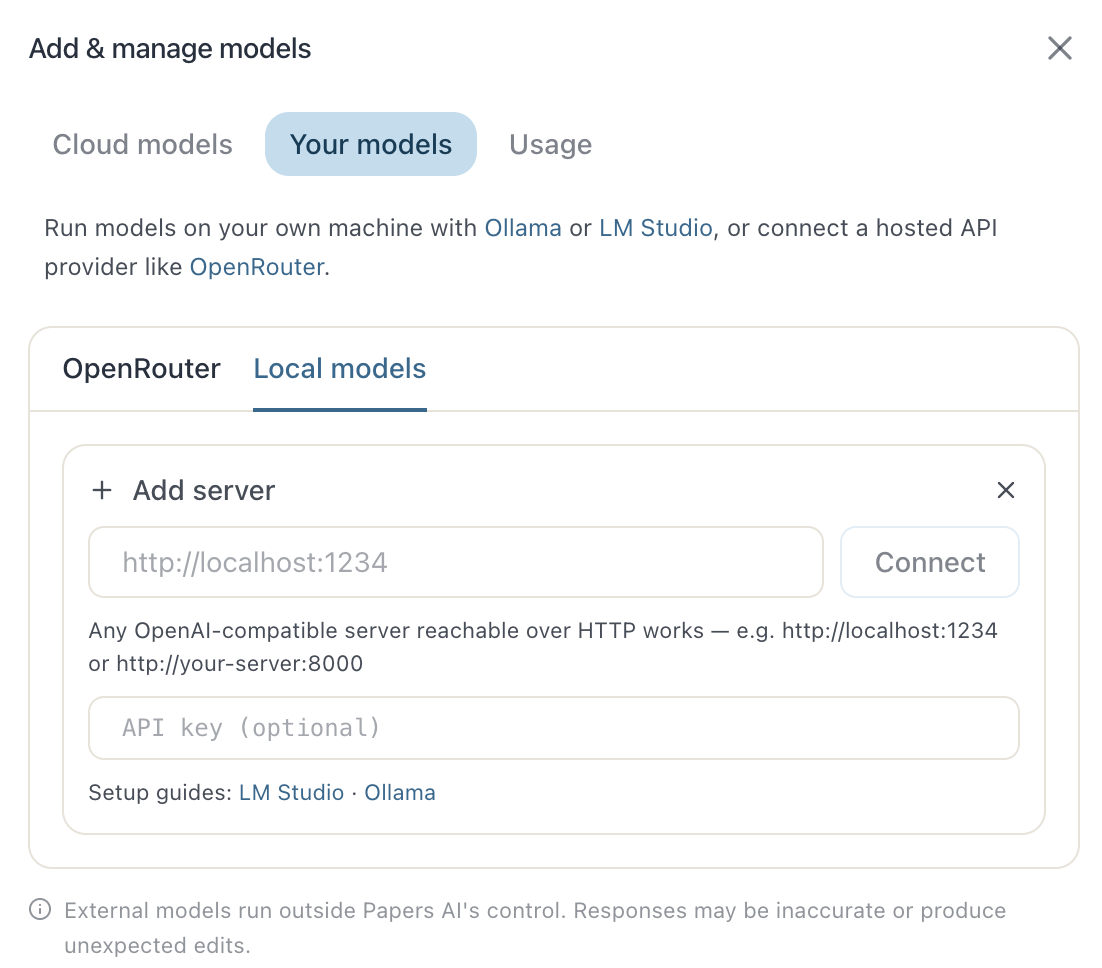The height and width of the screenshot is (968, 1102).
Task: Switch to the OpenRouter sub-tab
Action: tap(141, 369)
